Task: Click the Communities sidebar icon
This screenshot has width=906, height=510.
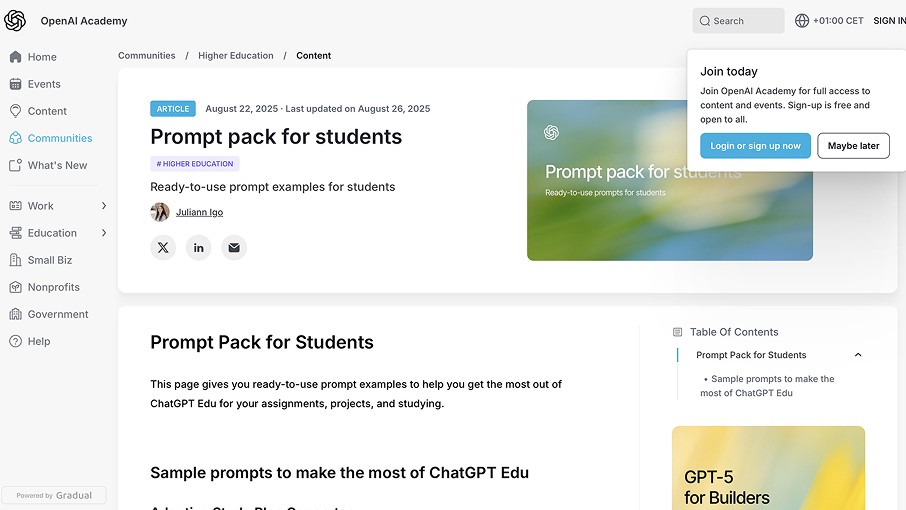Action: [16, 138]
